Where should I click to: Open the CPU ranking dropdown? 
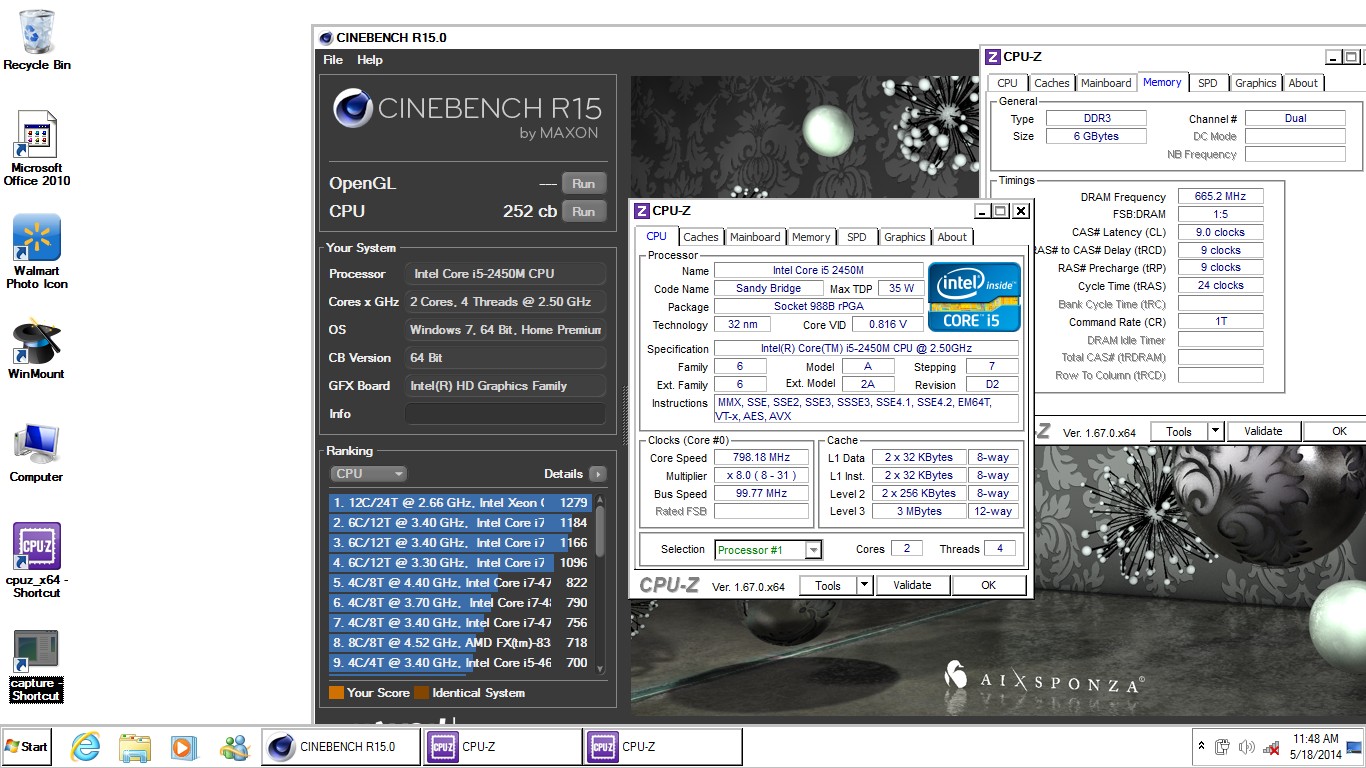coord(368,473)
